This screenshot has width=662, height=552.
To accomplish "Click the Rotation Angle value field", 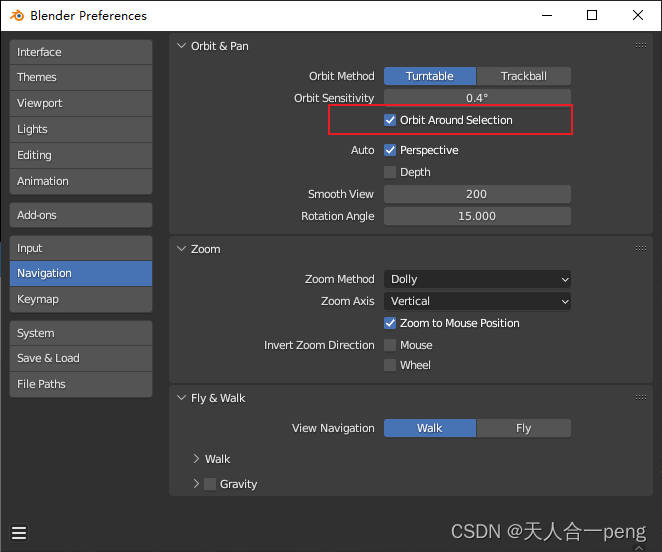I will pos(477,216).
